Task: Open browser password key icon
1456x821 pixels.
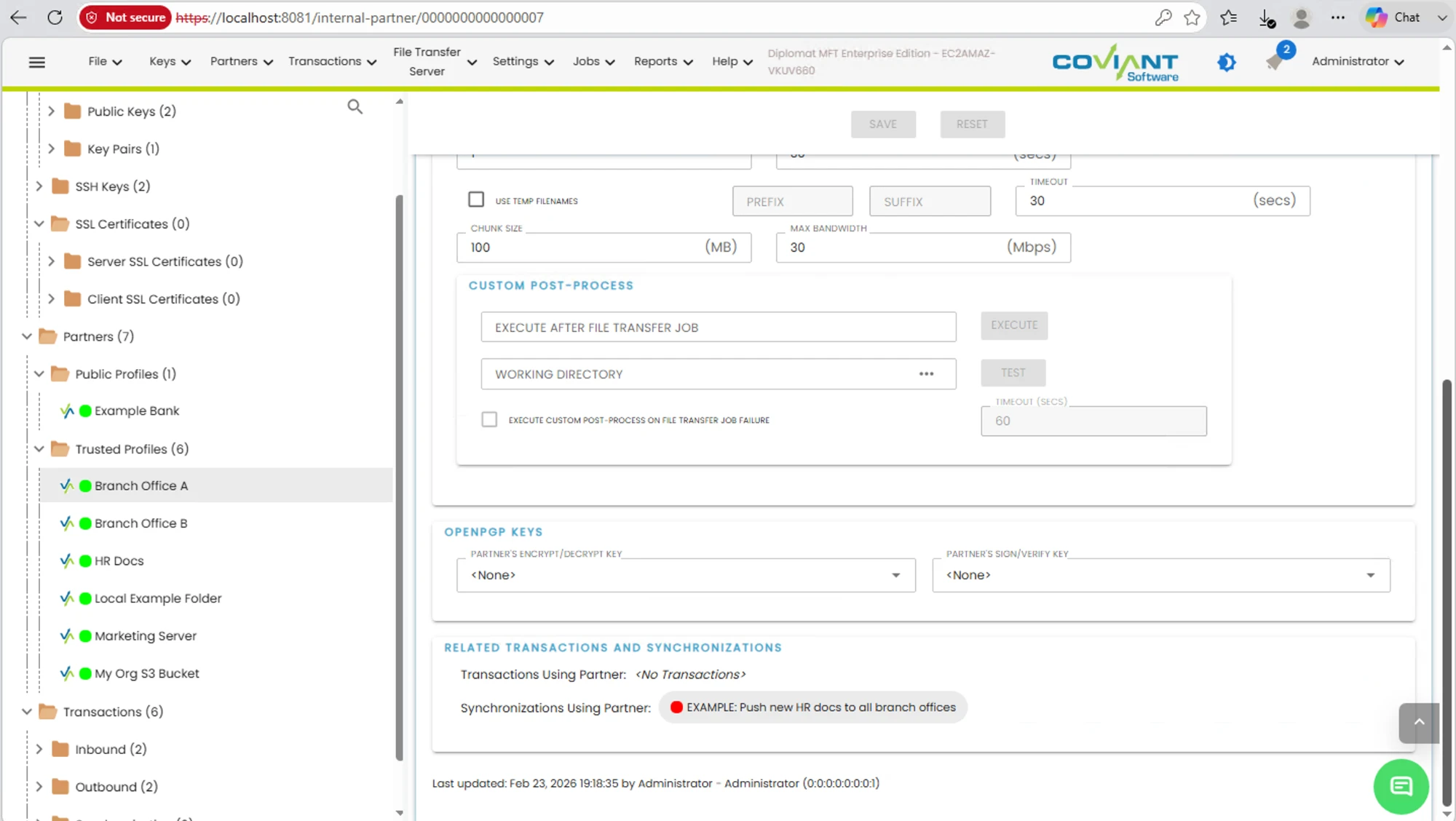Action: tap(1163, 17)
